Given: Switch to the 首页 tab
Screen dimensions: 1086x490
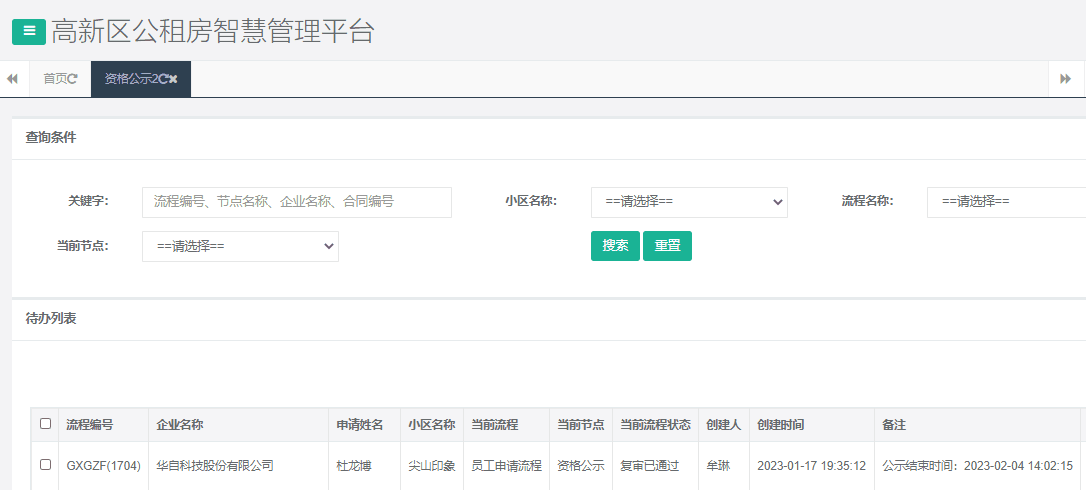Looking at the screenshot, I should pyautogui.click(x=54, y=79).
